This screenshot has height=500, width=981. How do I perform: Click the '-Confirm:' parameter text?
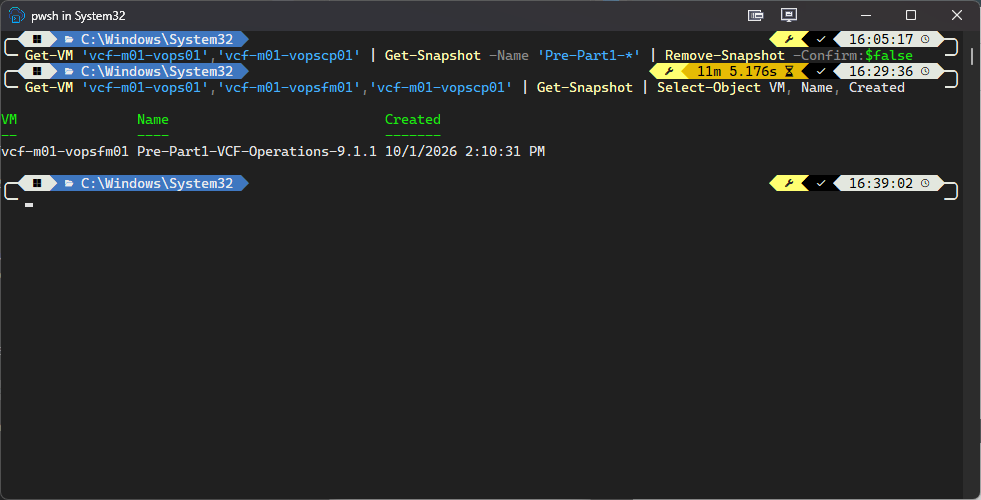coord(828,56)
